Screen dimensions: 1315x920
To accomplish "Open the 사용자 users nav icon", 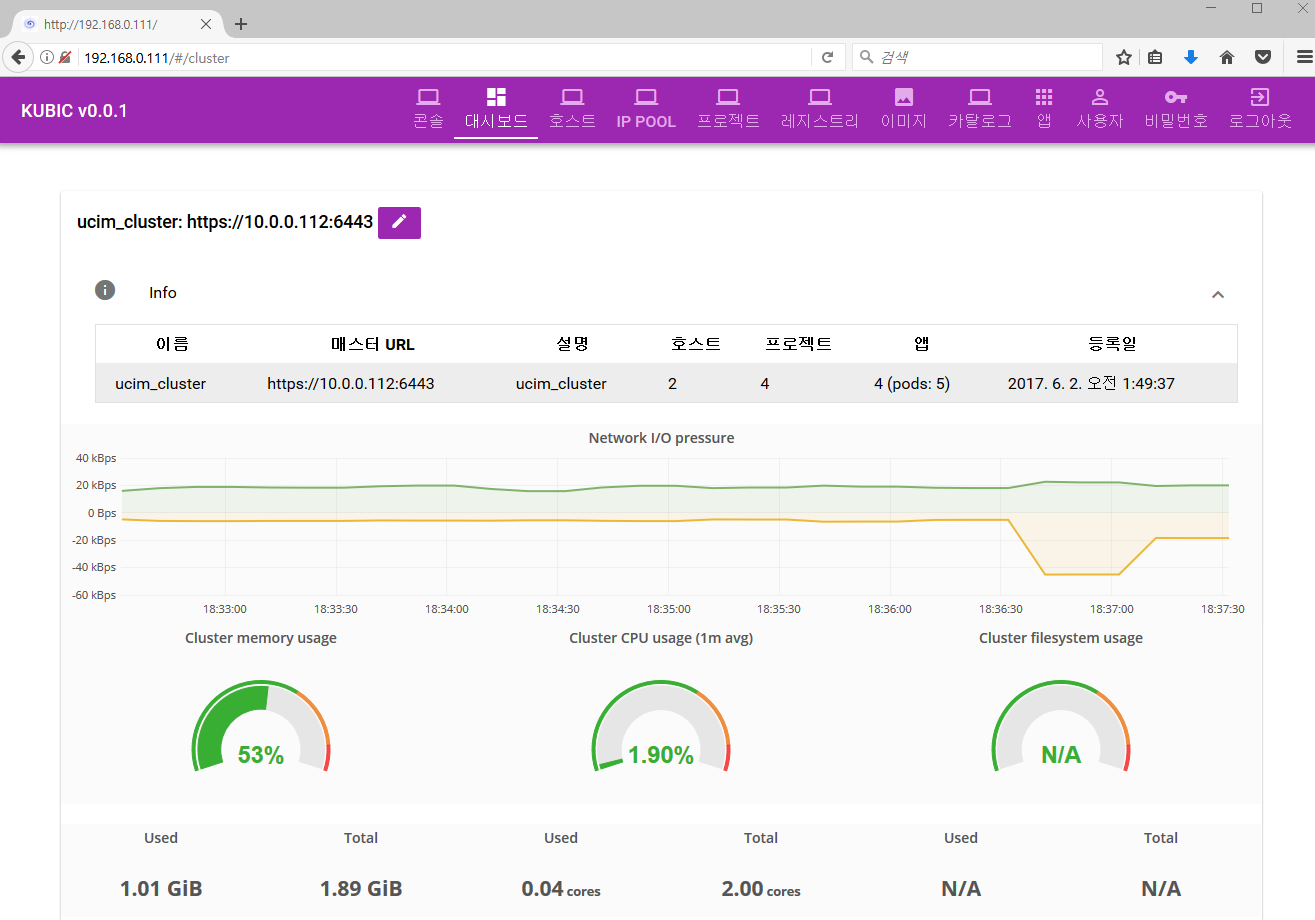I will pos(1099,98).
